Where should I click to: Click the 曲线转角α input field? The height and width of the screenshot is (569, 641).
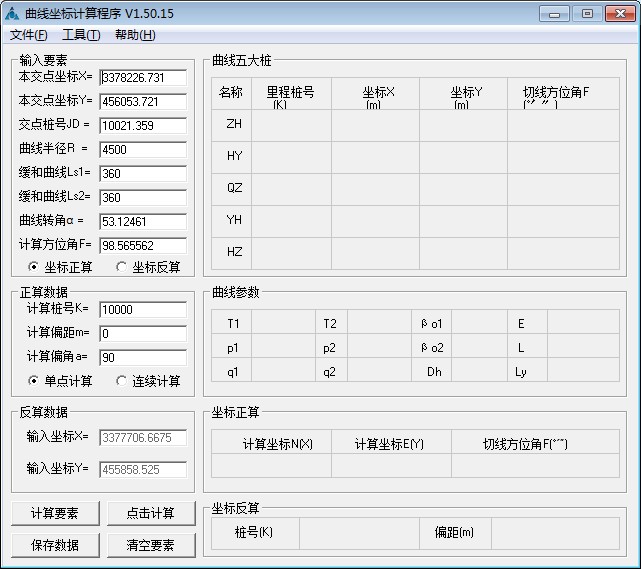[143, 222]
